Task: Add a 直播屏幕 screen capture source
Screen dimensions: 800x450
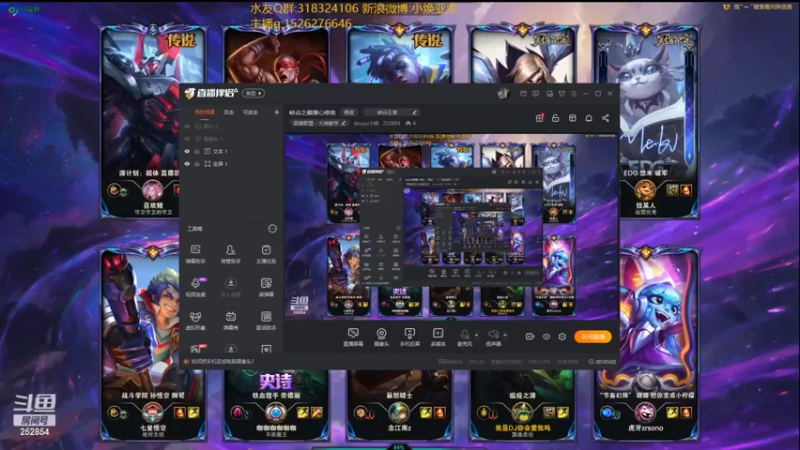Action: point(353,337)
